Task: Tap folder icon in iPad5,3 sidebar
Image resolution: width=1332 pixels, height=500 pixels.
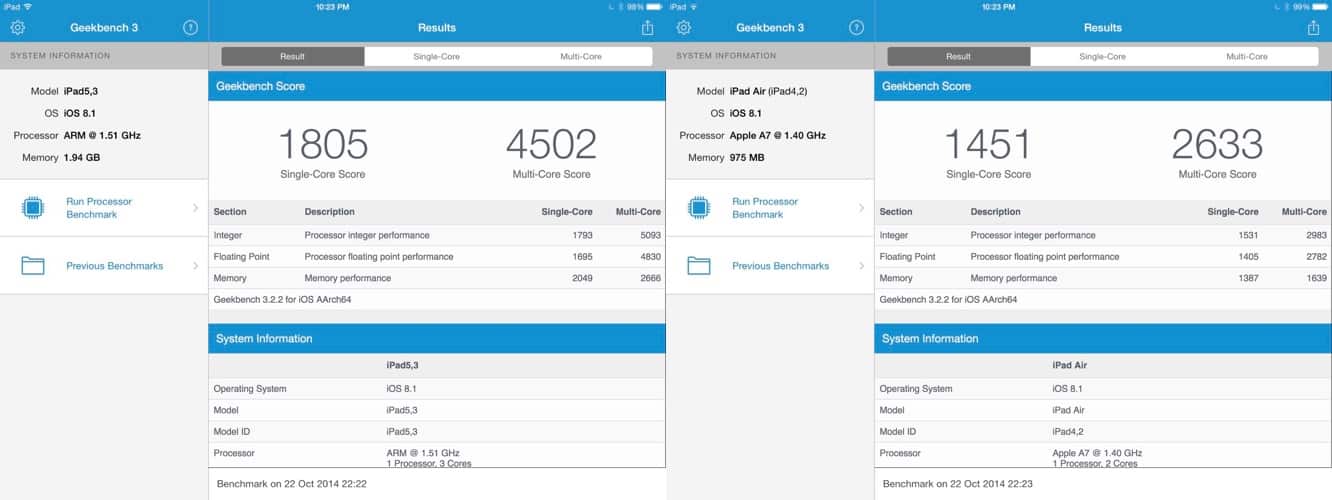Action: click(x=33, y=266)
